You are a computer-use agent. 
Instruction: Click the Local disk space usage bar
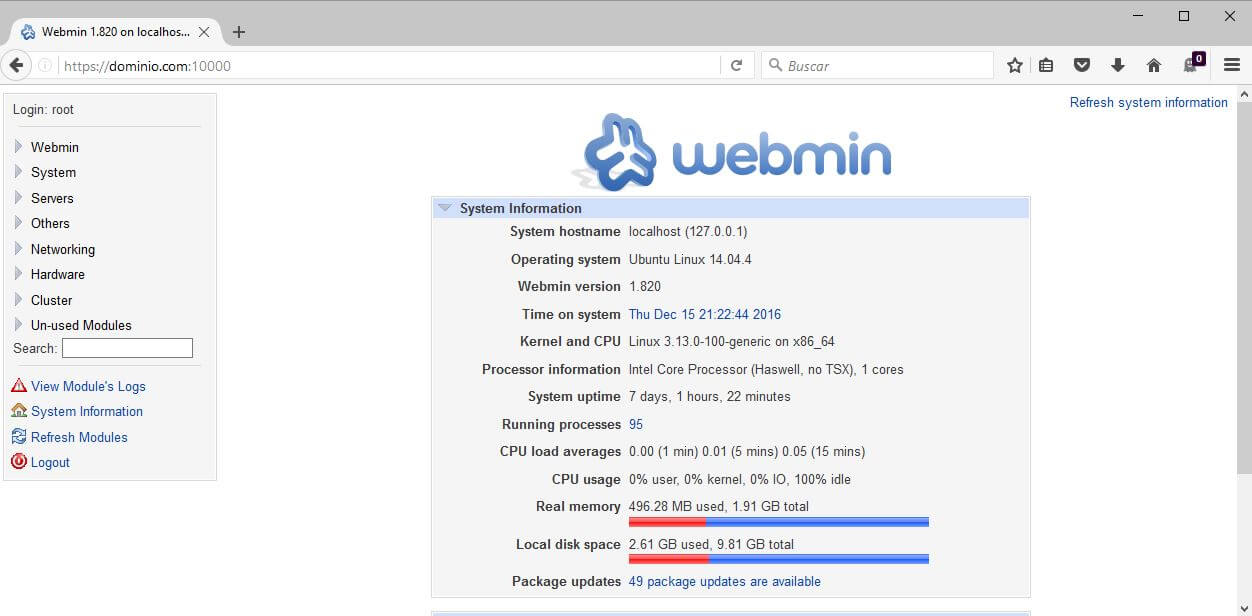coord(779,559)
